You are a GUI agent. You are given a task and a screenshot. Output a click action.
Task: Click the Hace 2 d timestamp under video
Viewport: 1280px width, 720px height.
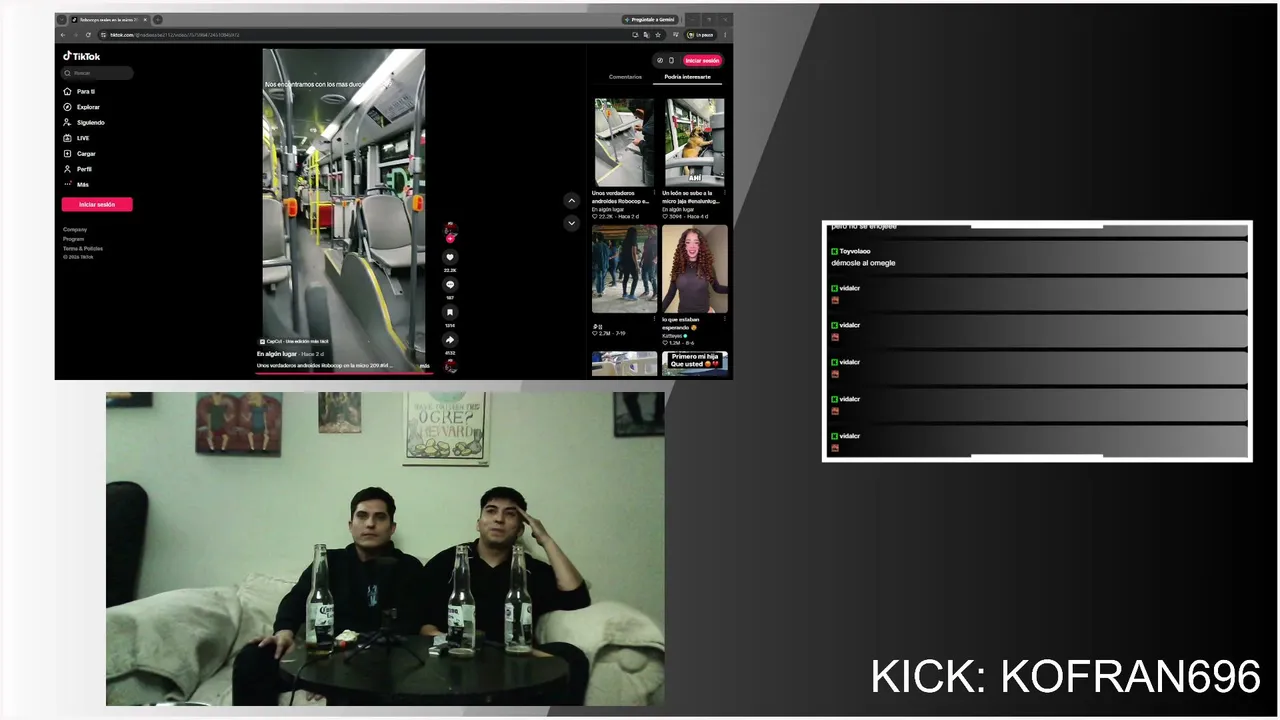314,354
